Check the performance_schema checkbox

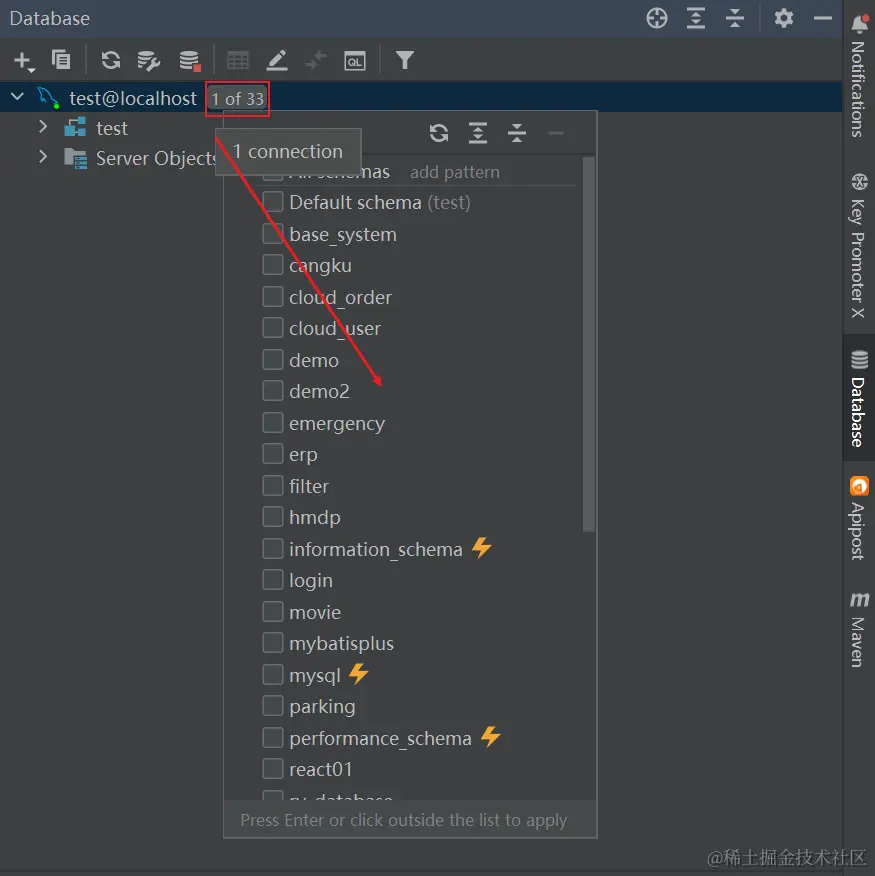273,738
